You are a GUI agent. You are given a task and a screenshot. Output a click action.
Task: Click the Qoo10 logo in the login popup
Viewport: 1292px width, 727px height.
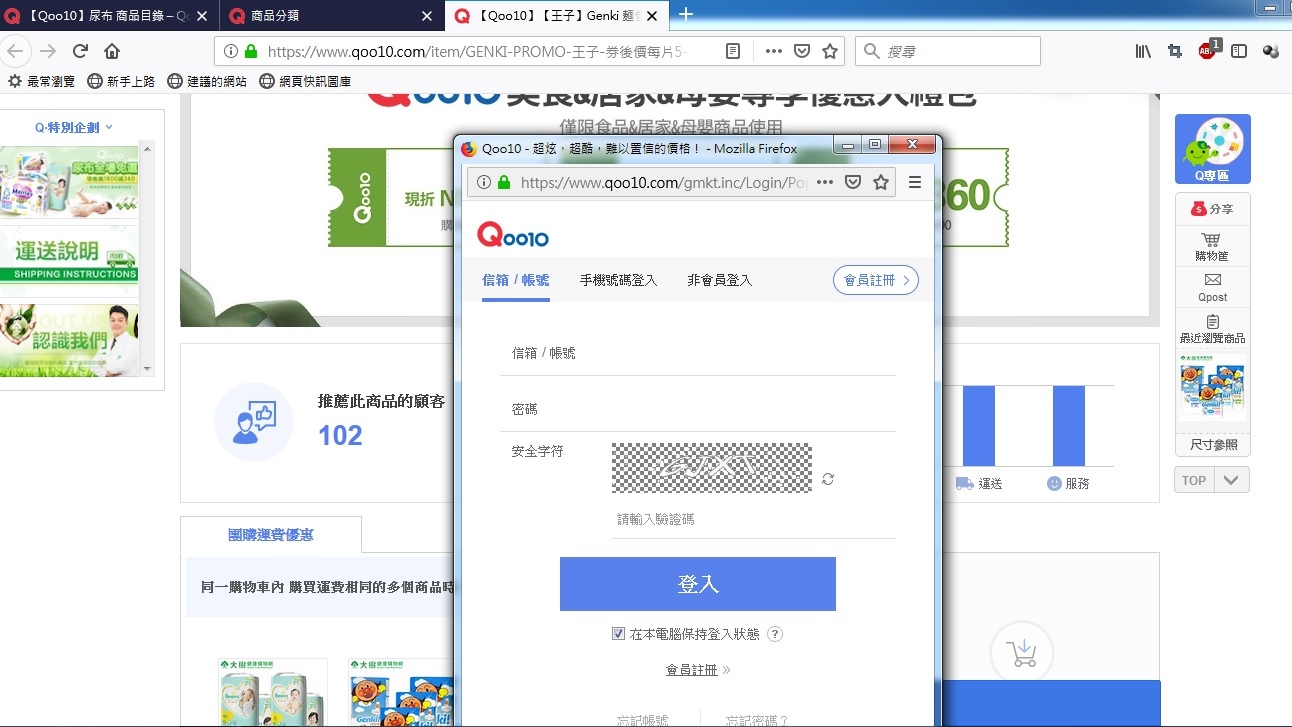coord(513,234)
